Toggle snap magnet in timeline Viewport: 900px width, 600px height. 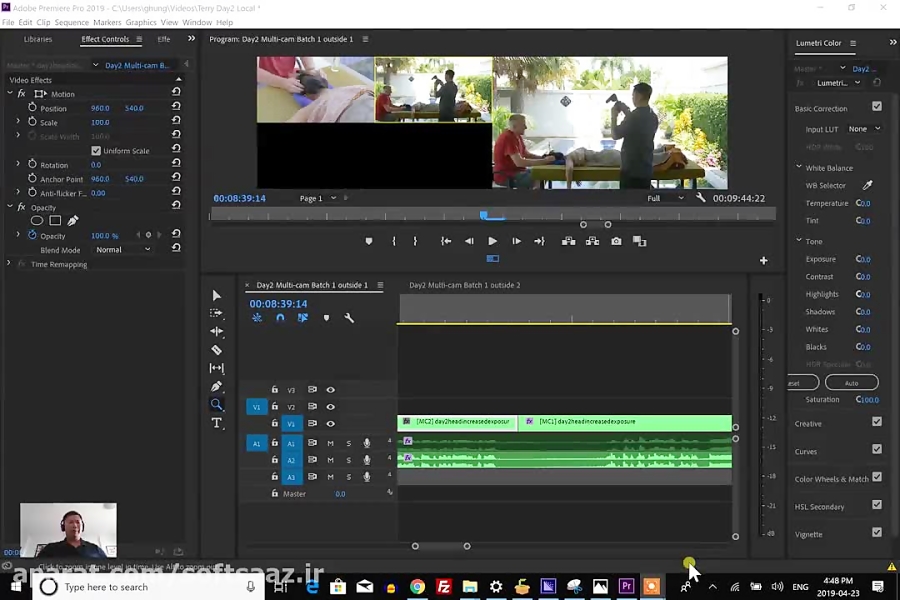[280, 318]
